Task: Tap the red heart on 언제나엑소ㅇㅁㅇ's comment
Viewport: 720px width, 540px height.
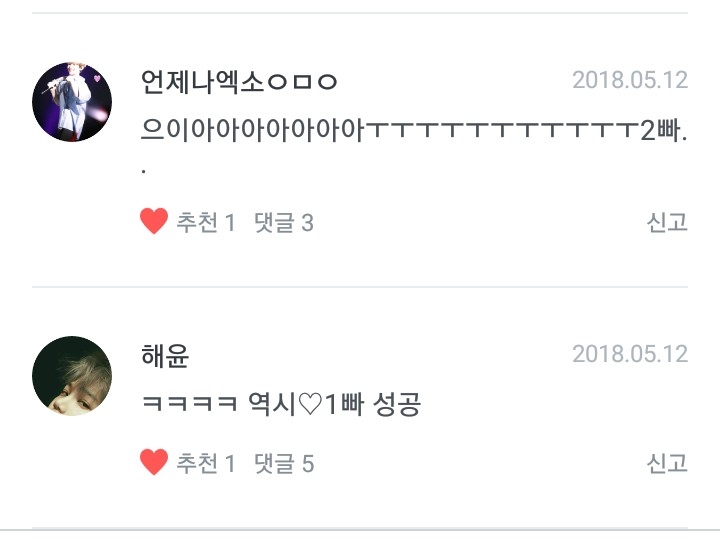Action: click(154, 221)
